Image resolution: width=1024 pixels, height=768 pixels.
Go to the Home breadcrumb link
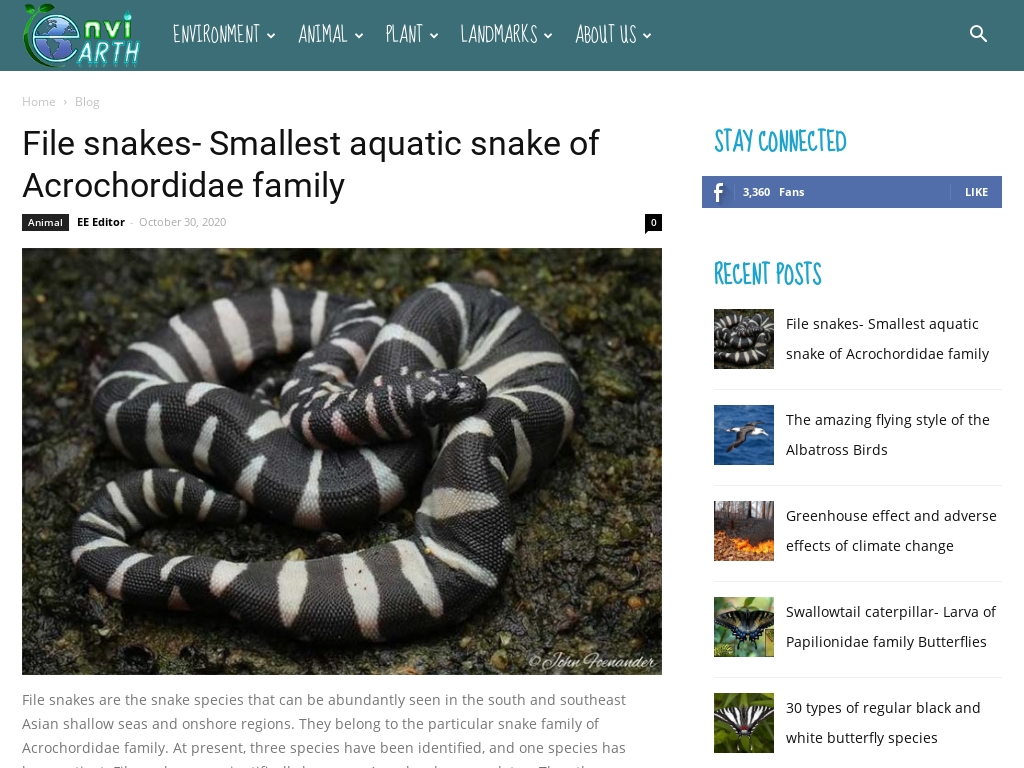click(x=39, y=102)
